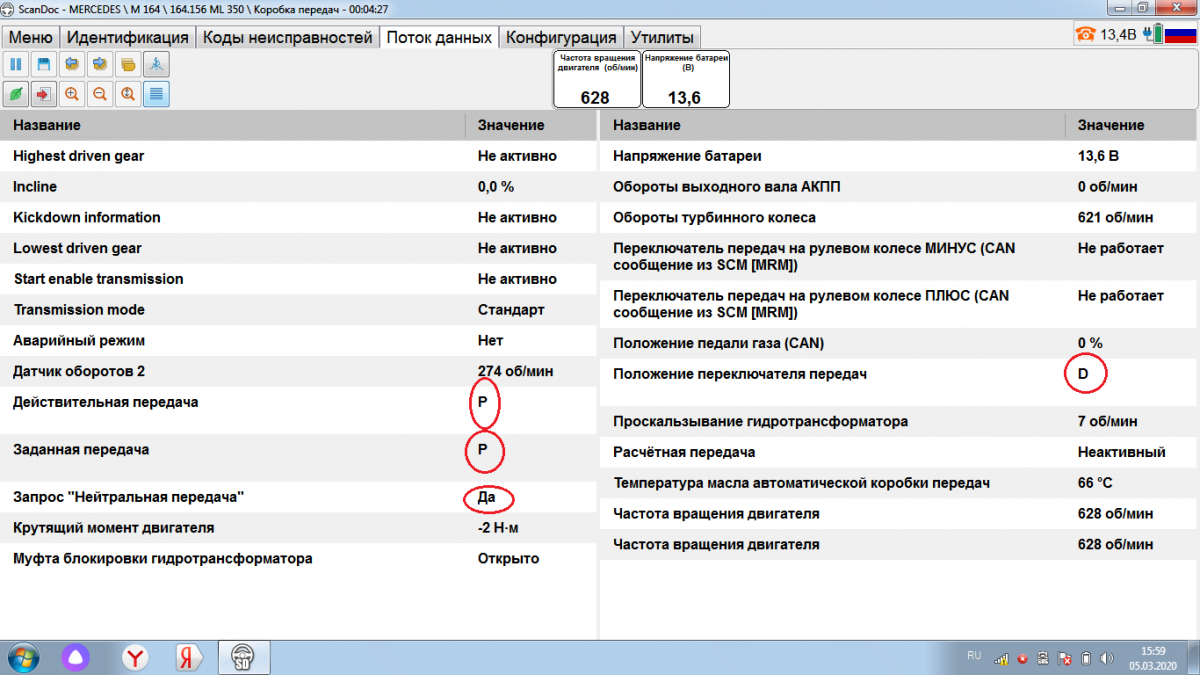Zoom in with the plus magnifier
Viewport: 1200px width, 675px height.
point(72,94)
